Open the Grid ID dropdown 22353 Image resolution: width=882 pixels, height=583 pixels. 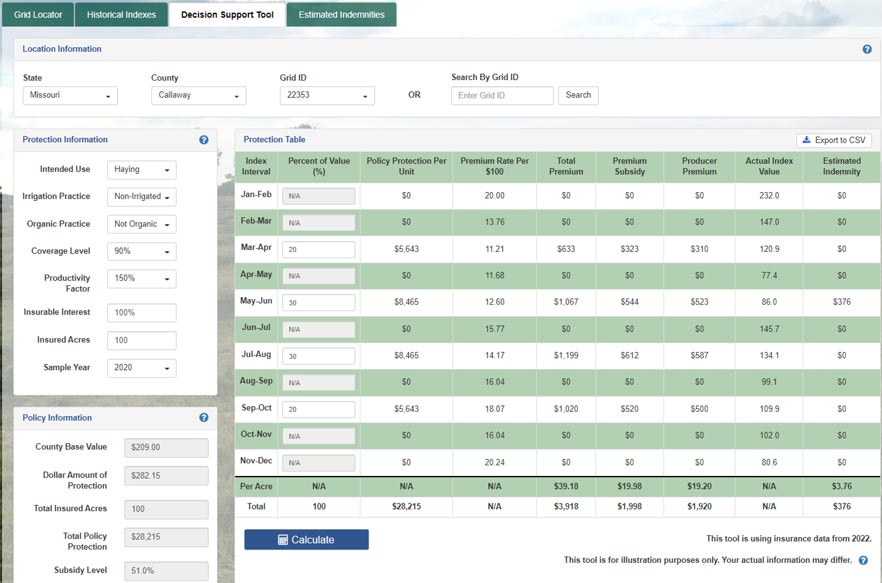pyautogui.click(x=327, y=96)
